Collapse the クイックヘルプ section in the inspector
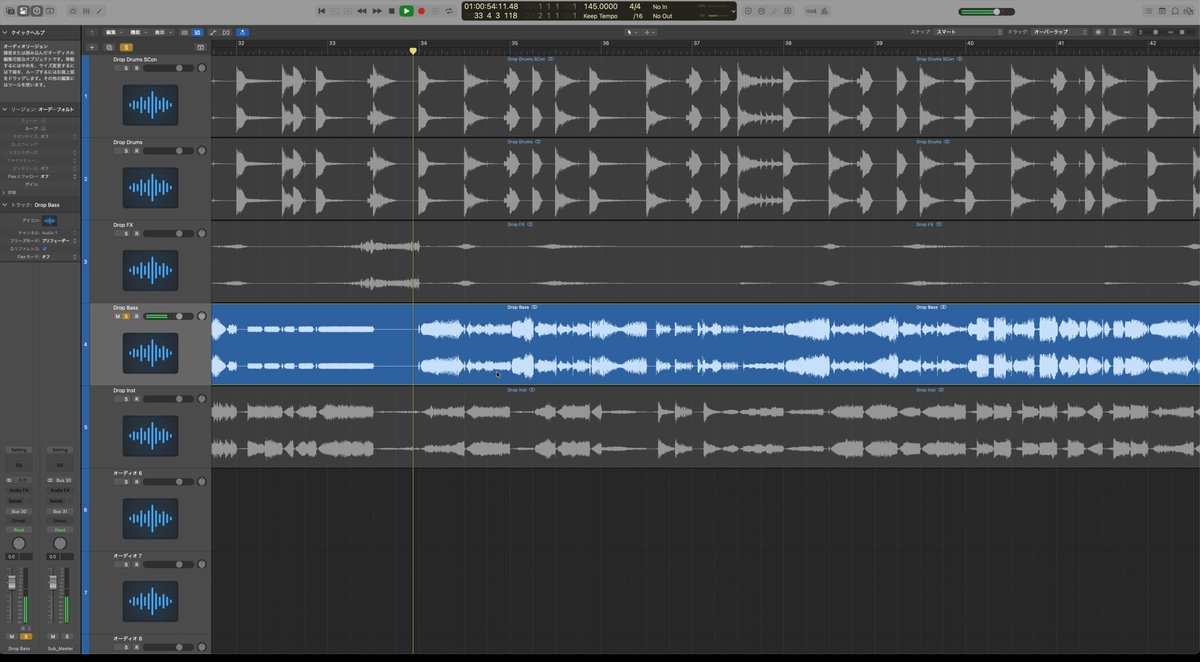The image size is (1200, 662). 4,32
